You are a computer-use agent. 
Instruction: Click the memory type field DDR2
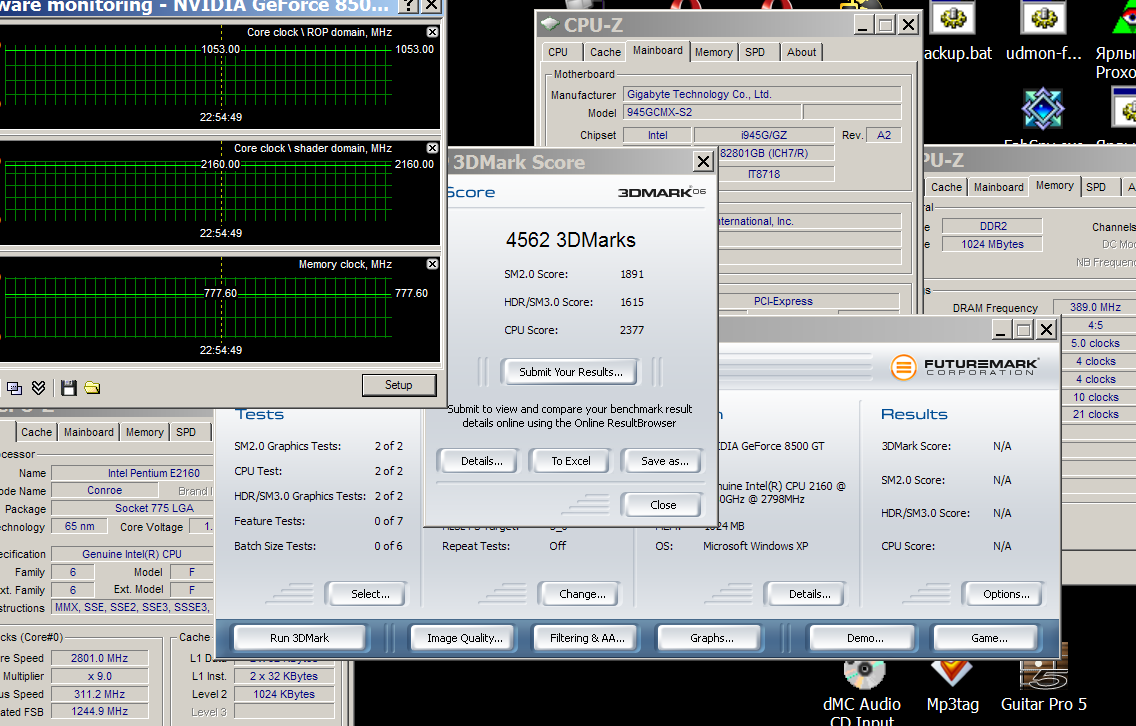(992, 226)
